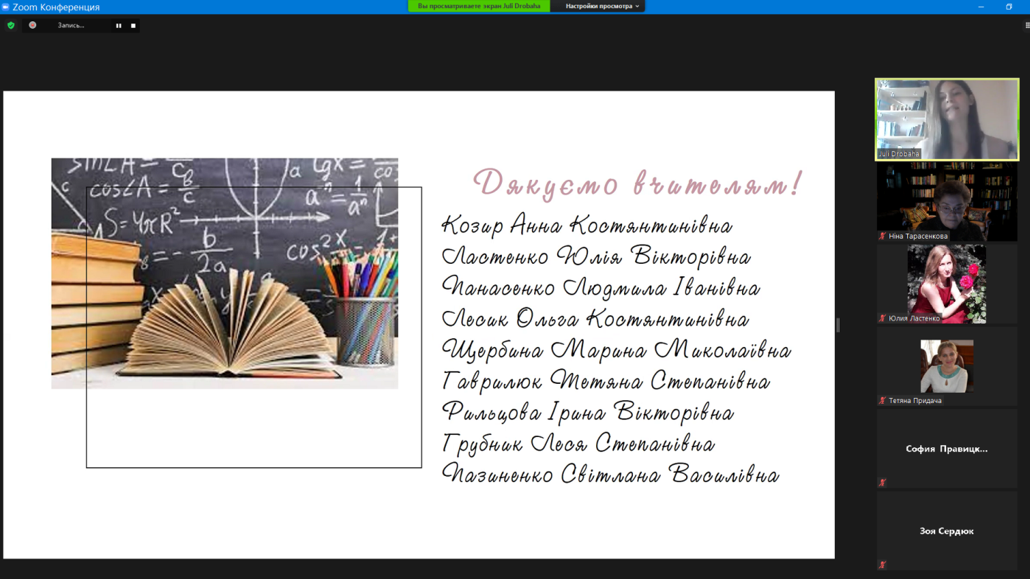
Task: Open the Настройки просмотра dropdown
Action: click(x=601, y=6)
